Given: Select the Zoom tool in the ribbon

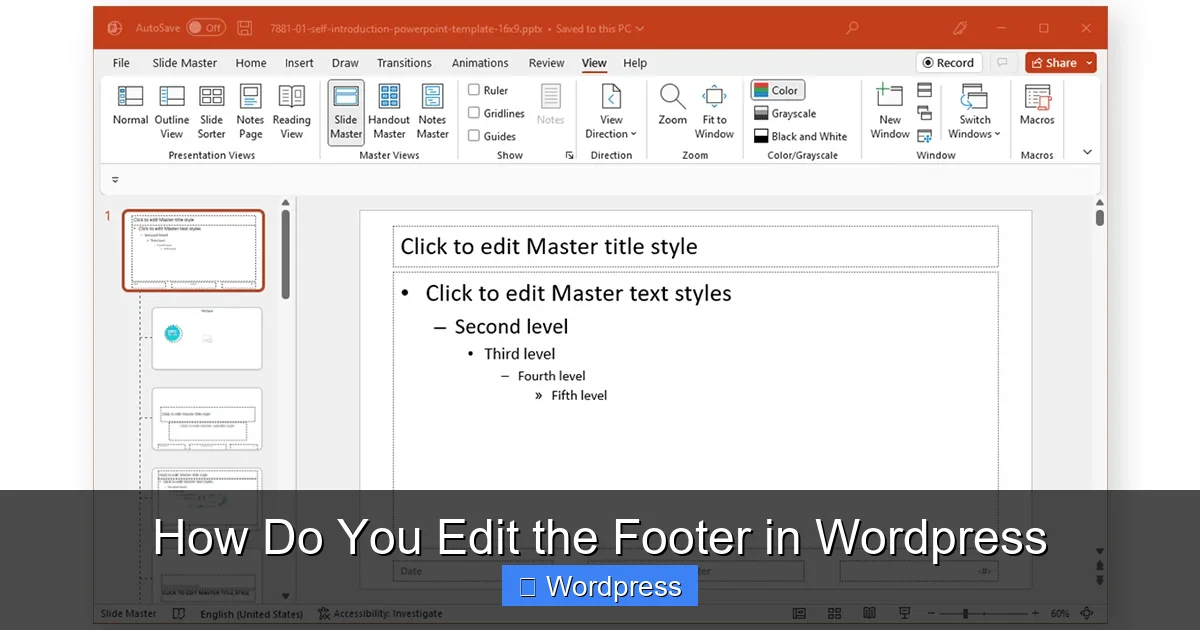Looking at the screenshot, I should (x=672, y=110).
